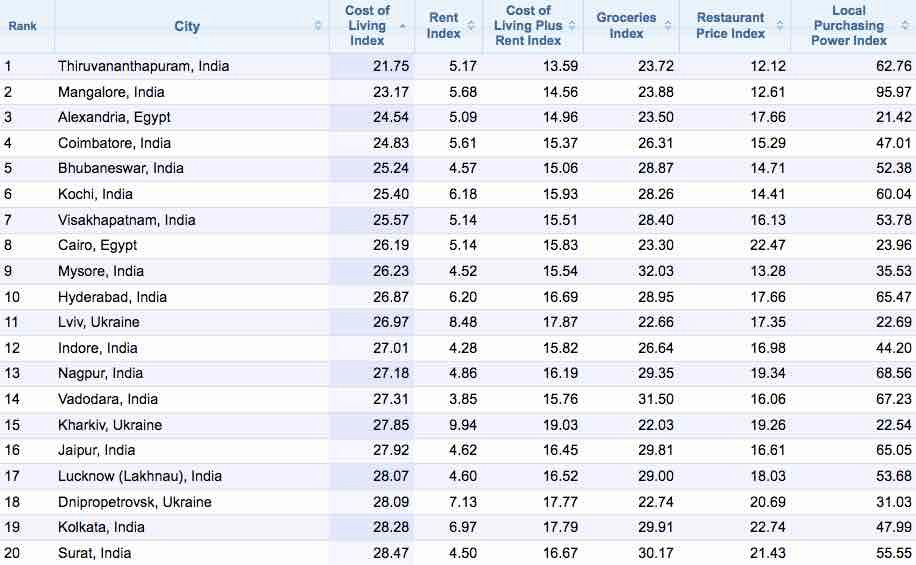
Task: Click Surat, India city cell
Action: 94,553
